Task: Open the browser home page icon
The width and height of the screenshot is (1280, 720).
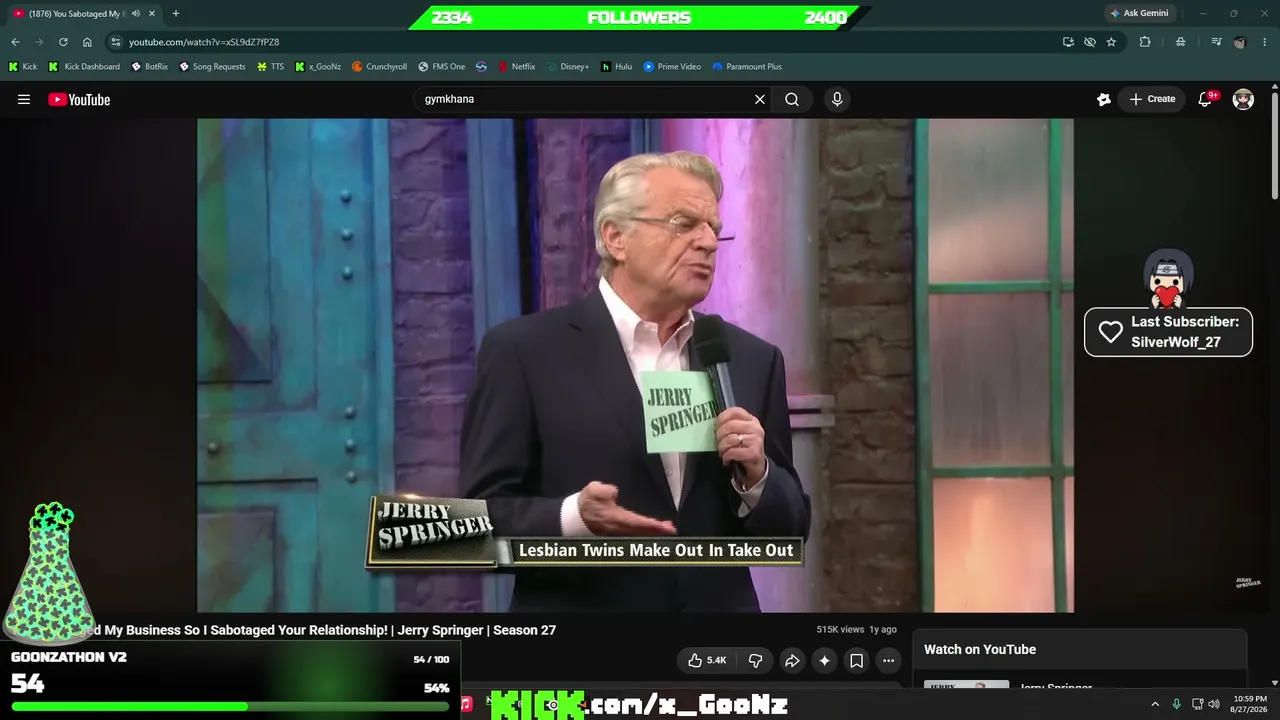Action: (87, 42)
